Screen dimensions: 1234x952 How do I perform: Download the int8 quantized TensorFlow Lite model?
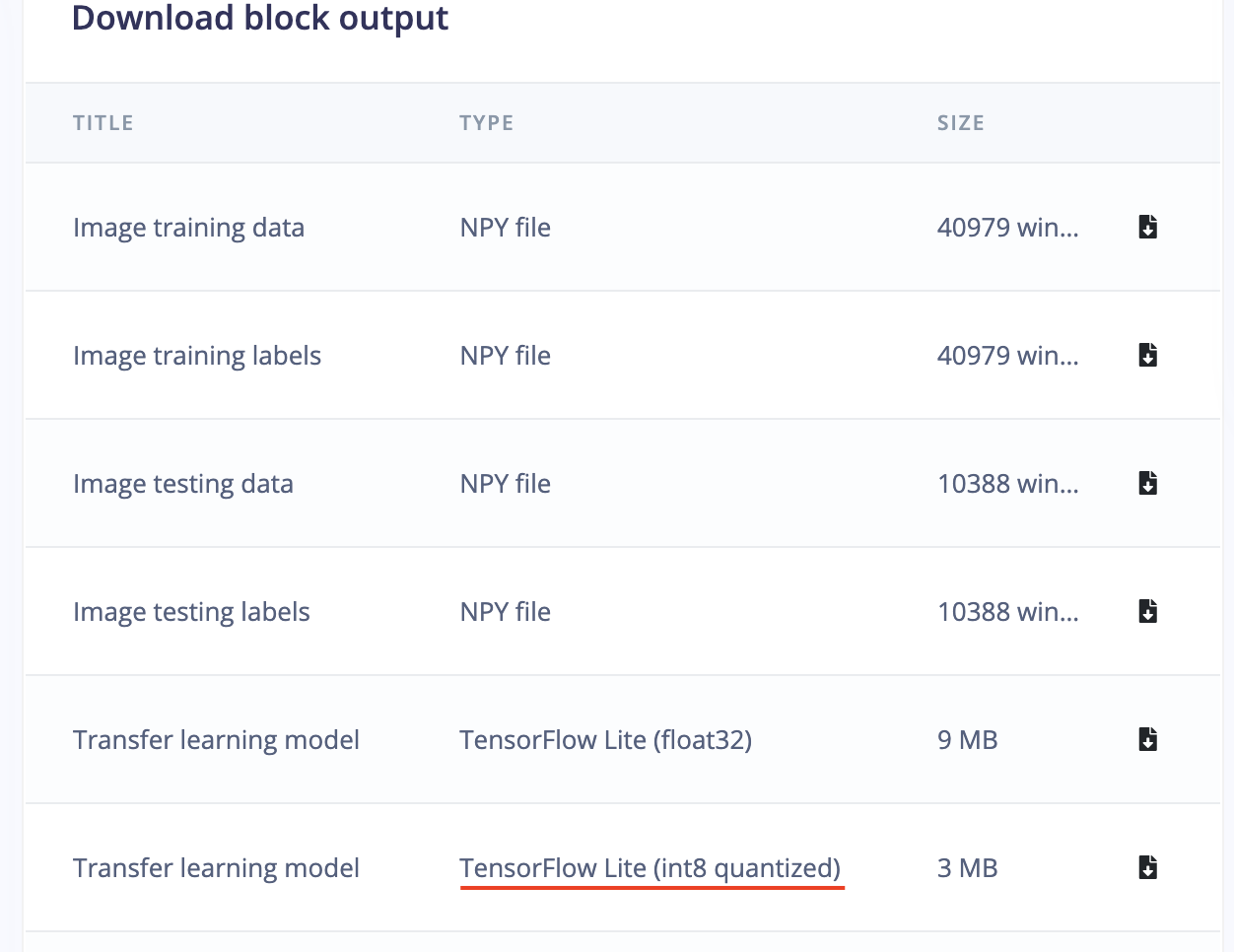pyautogui.click(x=1147, y=867)
